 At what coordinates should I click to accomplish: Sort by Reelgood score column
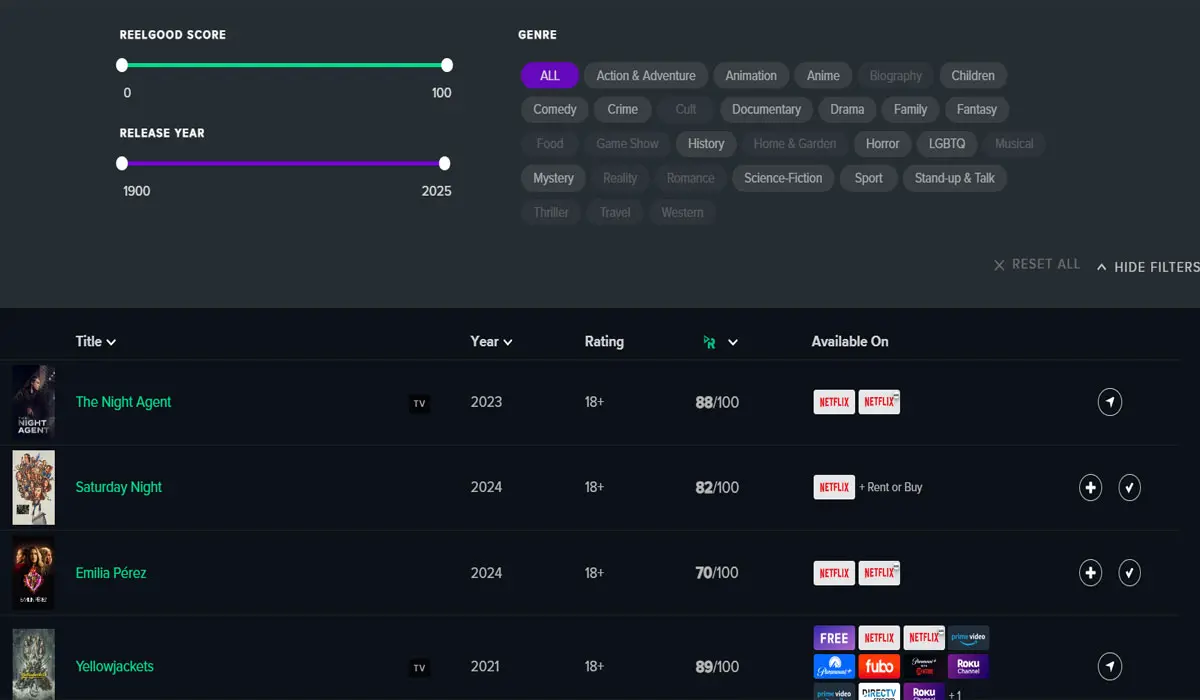(x=720, y=342)
